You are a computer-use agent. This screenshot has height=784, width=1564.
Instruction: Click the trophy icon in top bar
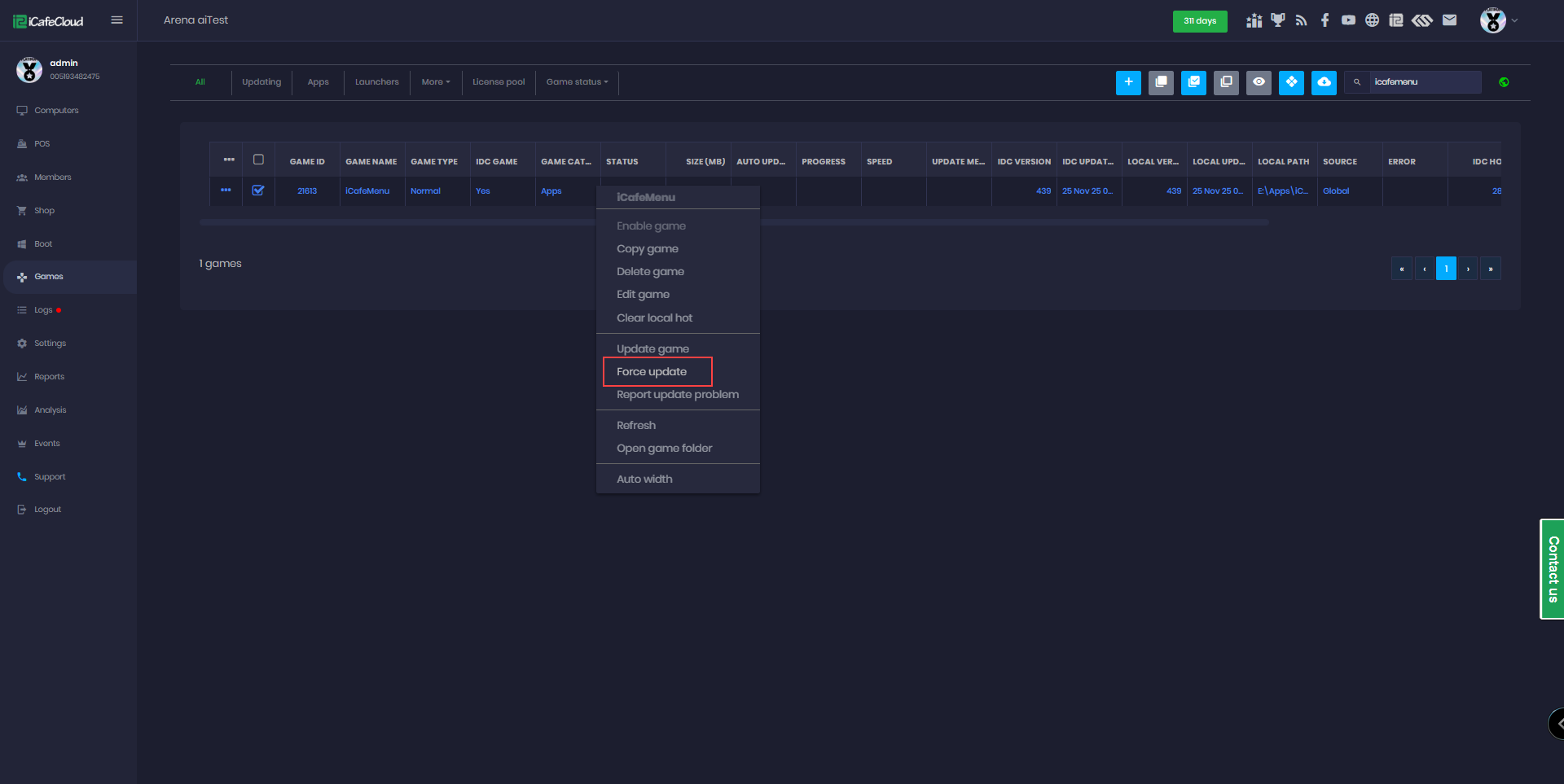(1277, 20)
